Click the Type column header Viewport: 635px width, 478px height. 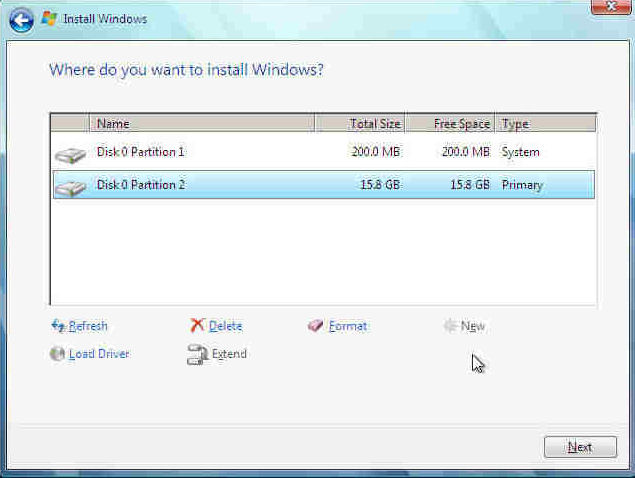tap(545, 124)
